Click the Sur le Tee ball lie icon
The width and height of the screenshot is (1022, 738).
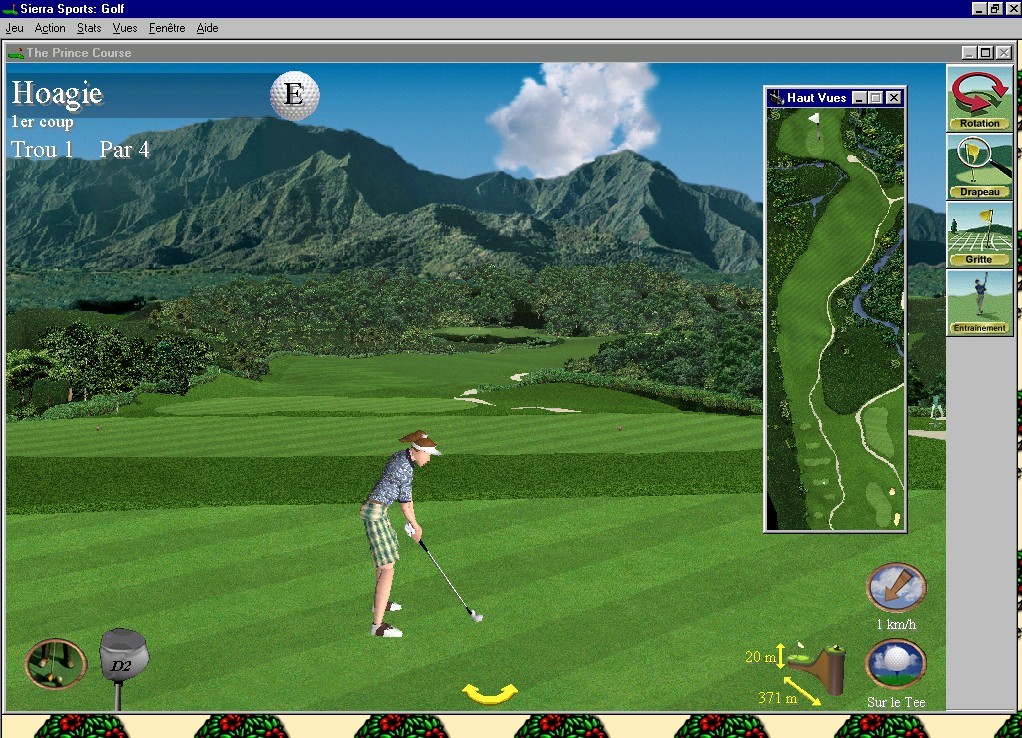896,664
